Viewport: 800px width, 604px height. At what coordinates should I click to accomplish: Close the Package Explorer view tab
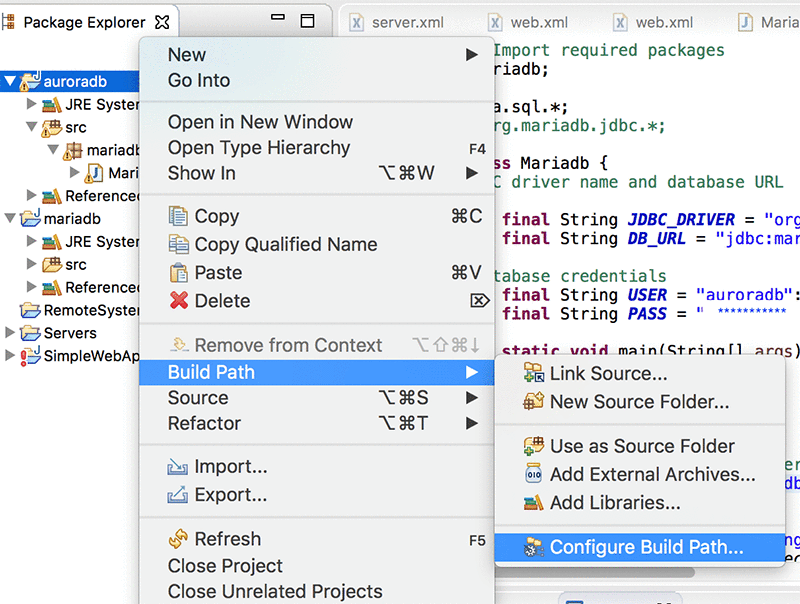(162, 22)
